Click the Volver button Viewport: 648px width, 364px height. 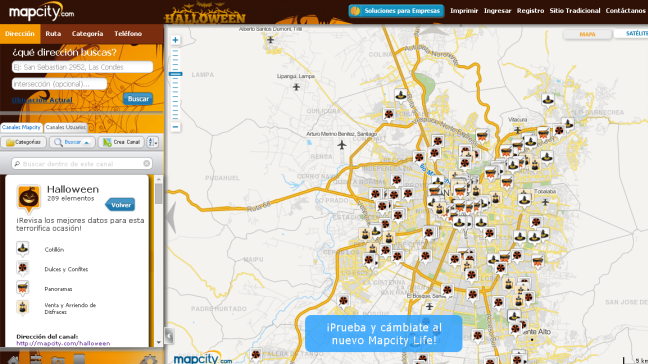(x=120, y=205)
